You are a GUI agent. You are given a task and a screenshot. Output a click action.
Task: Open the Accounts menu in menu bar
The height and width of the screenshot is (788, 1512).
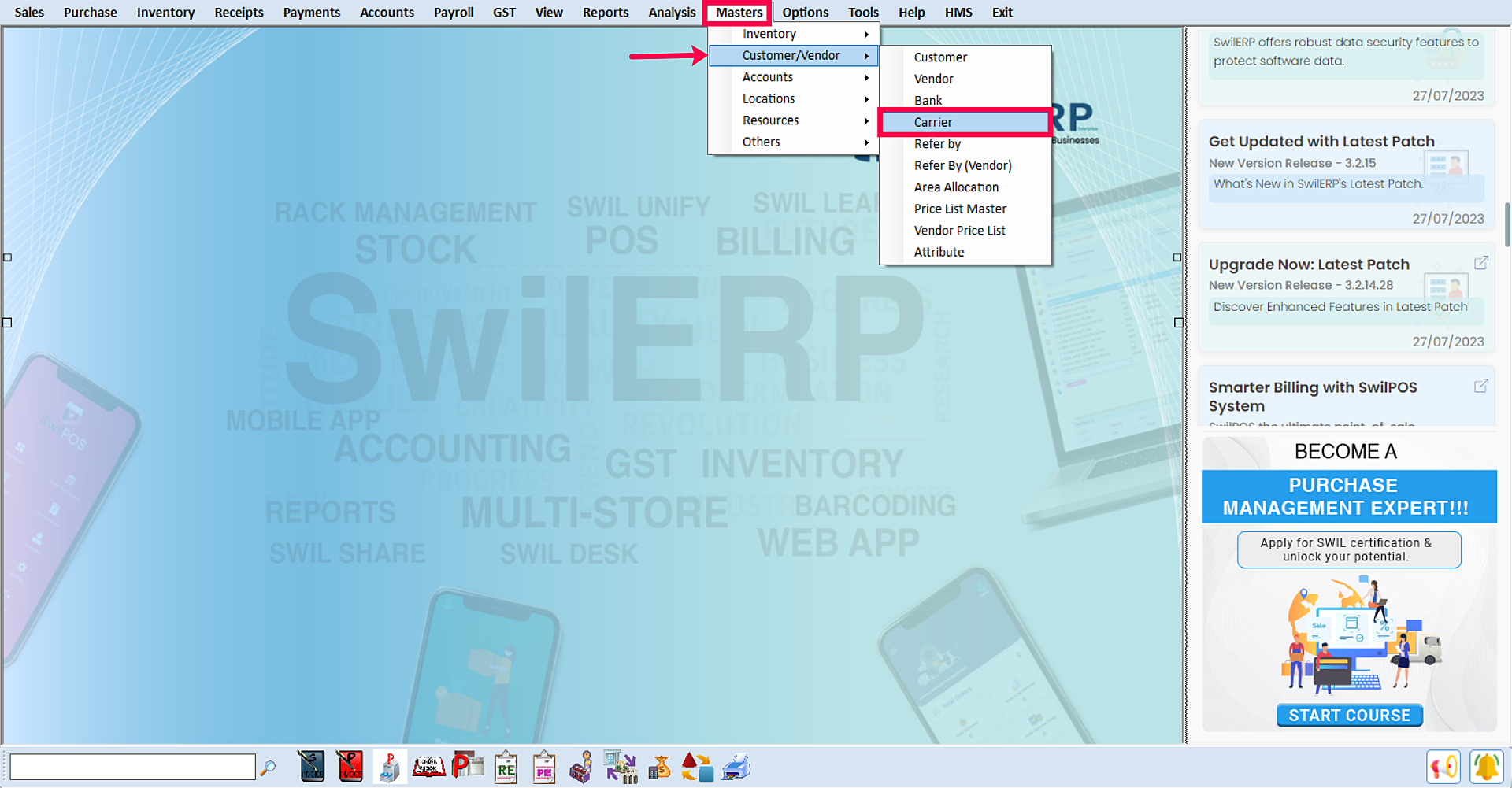[x=387, y=13]
